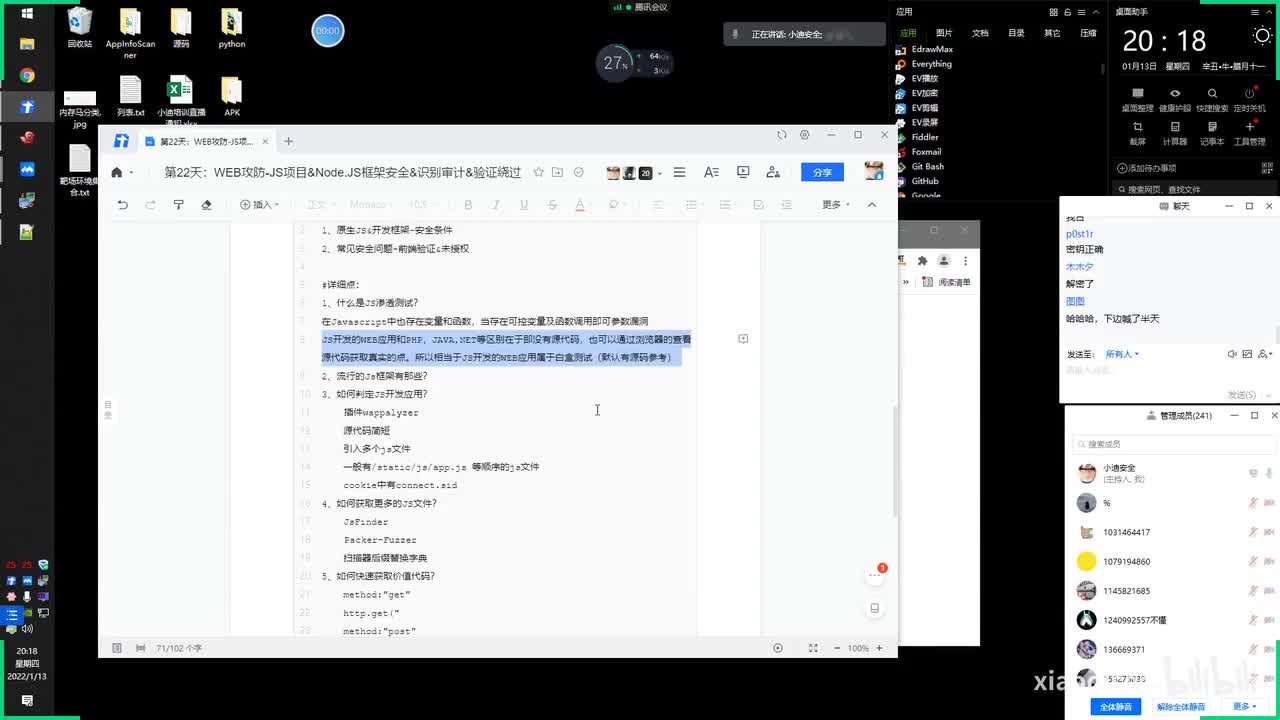Screen dimensions: 1280x720
Task: Open 所有人 recipient dropdown in chat
Action: (x=1122, y=354)
